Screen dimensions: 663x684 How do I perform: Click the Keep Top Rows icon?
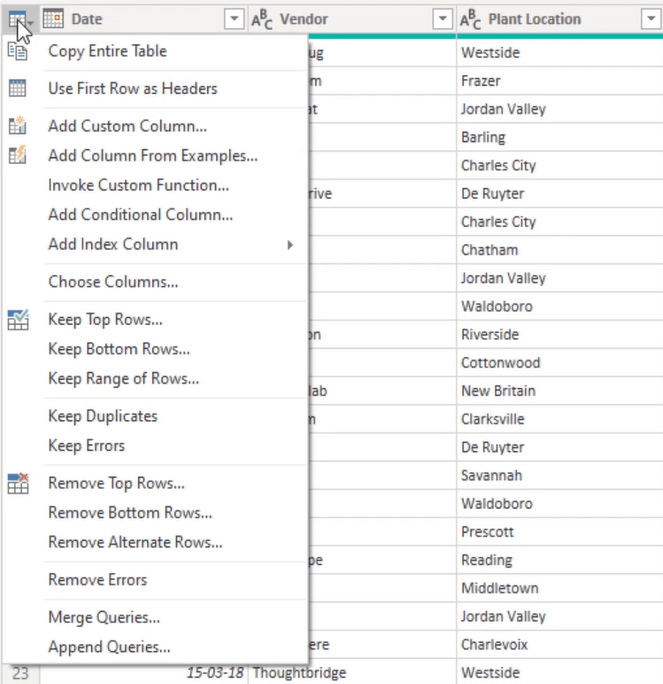coord(18,320)
